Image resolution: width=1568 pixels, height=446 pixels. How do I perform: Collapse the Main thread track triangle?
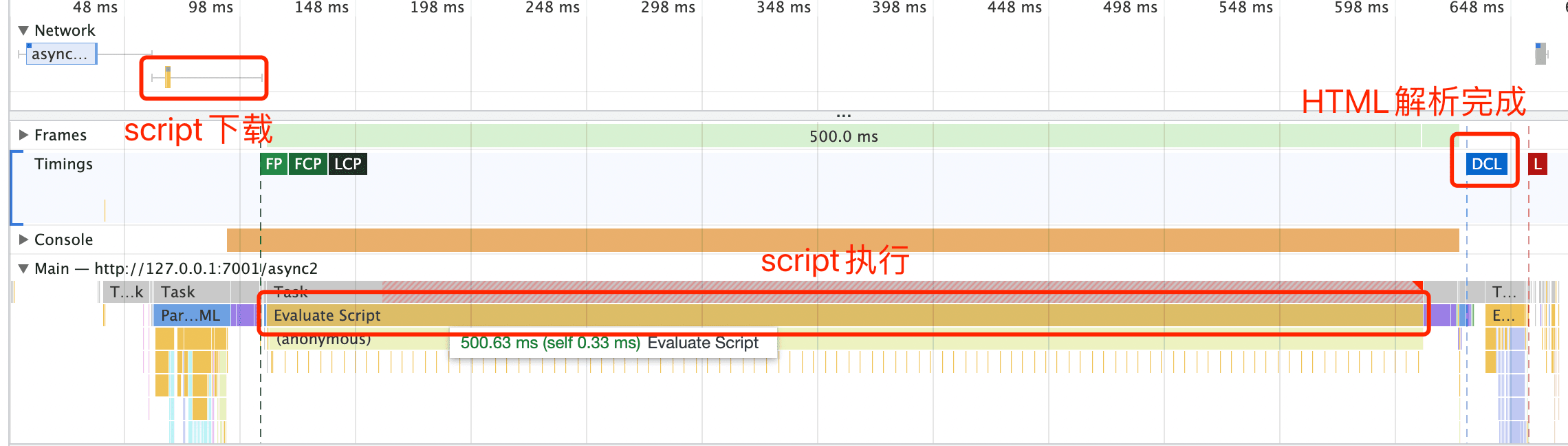(x=23, y=268)
